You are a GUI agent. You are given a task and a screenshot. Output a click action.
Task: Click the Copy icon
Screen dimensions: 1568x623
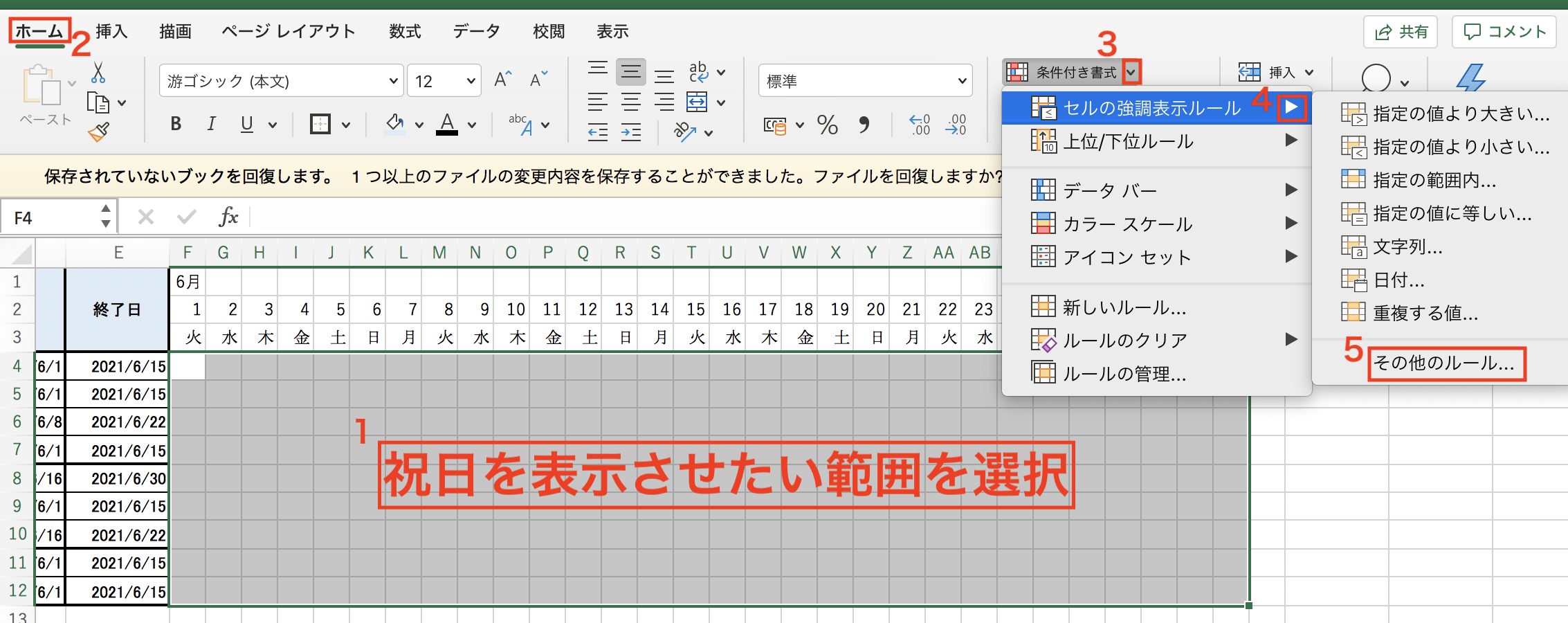98,102
